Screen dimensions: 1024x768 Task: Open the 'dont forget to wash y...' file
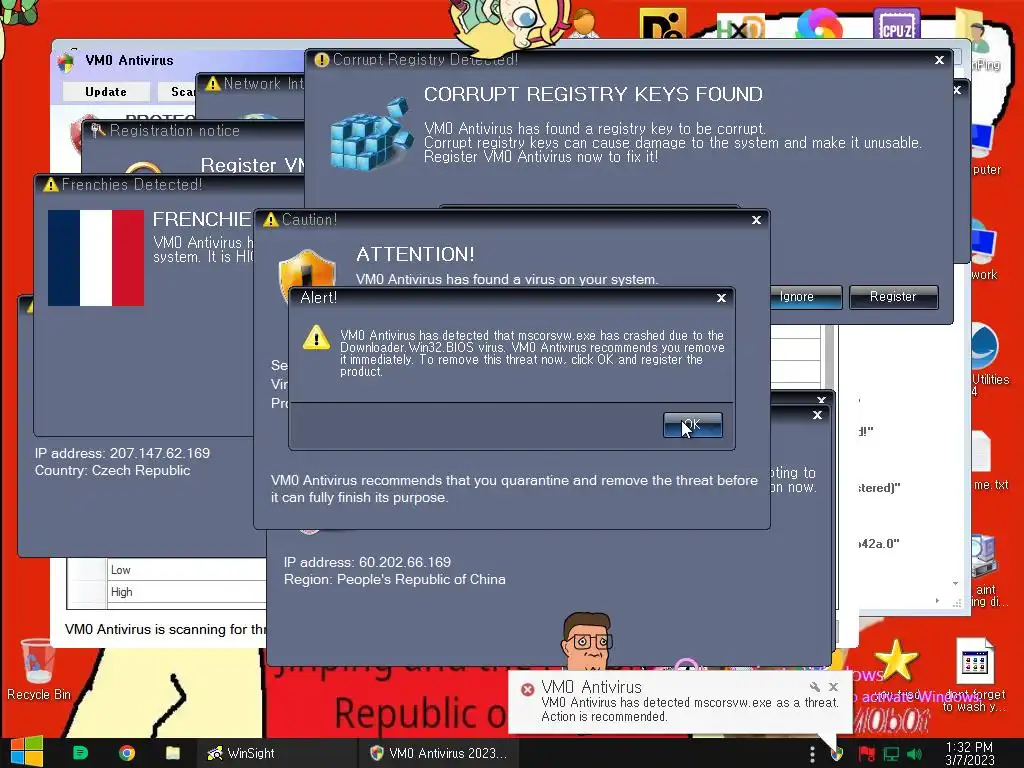[974, 675]
